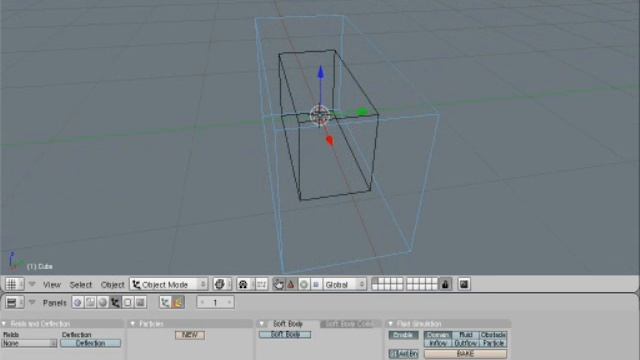
Task: Open the Shading context sphere icon
Action: pos(103,302)
